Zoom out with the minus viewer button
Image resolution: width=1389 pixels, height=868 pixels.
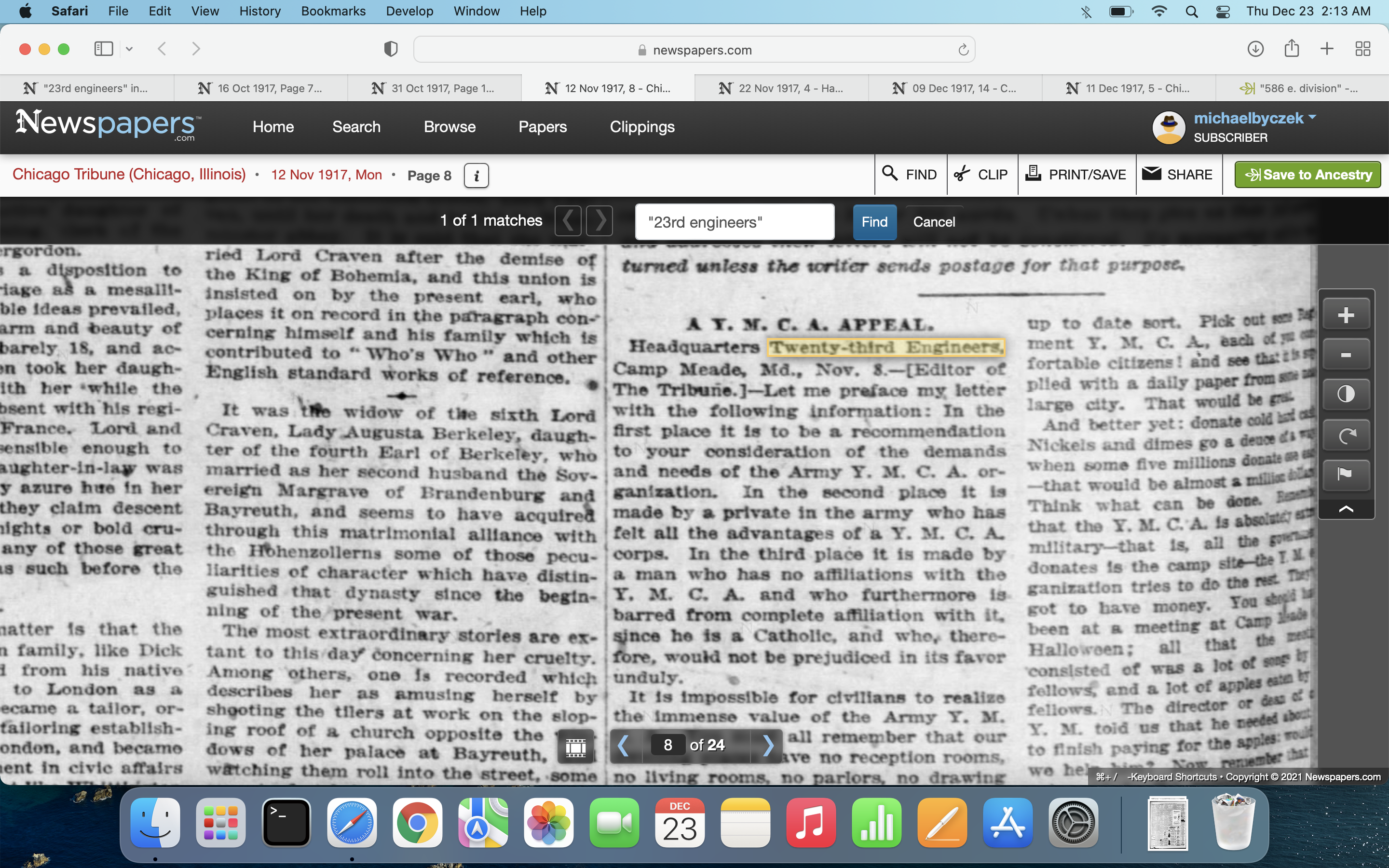click(x=1346, y=355)
